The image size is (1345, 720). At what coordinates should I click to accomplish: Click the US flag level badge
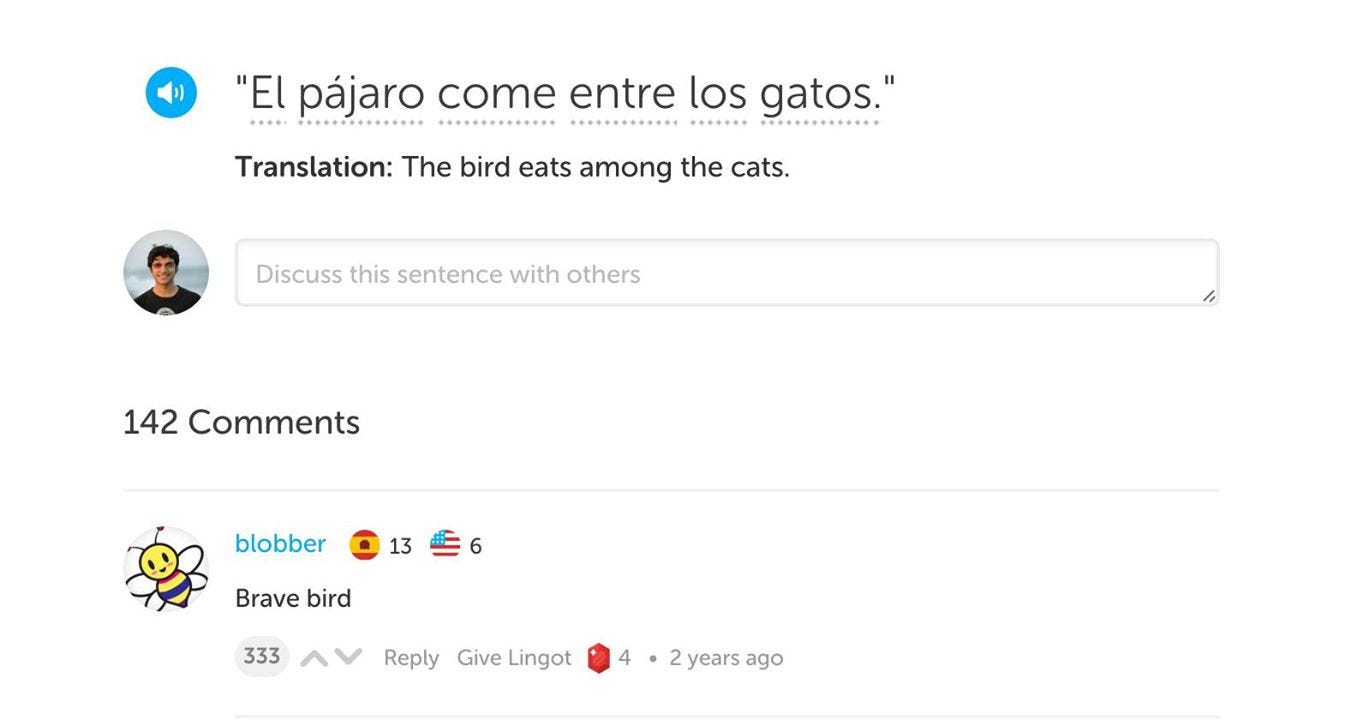[x=445, y=545]
